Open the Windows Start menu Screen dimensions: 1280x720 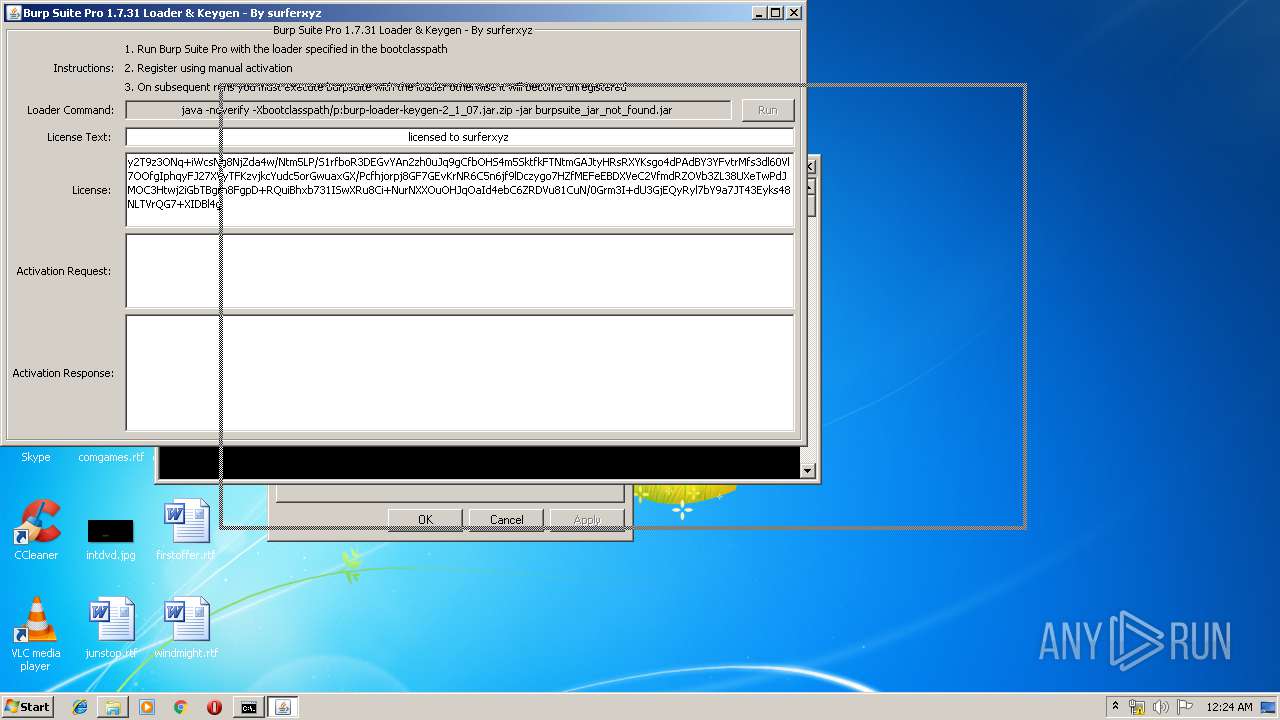(28, 707)
